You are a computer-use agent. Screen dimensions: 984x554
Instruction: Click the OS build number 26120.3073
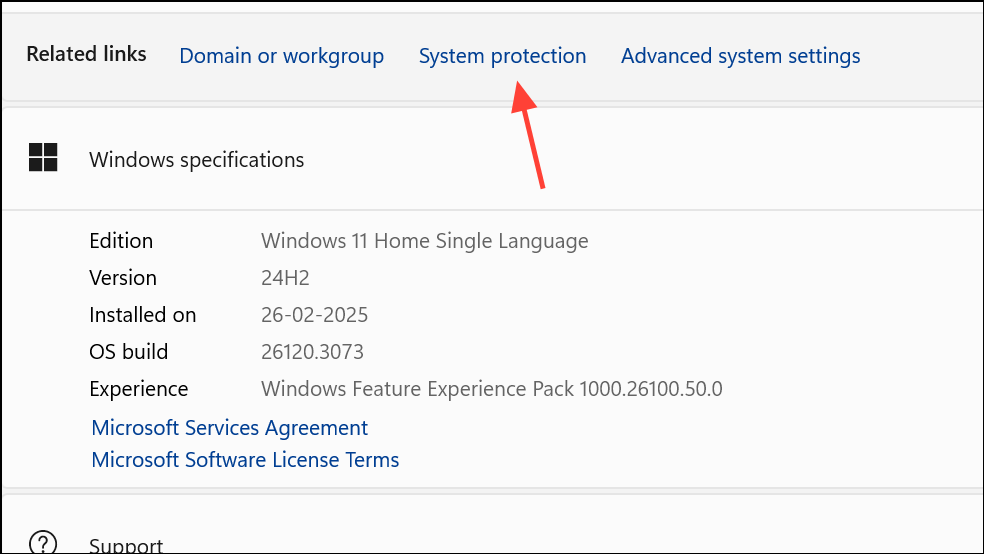point(312,352)
